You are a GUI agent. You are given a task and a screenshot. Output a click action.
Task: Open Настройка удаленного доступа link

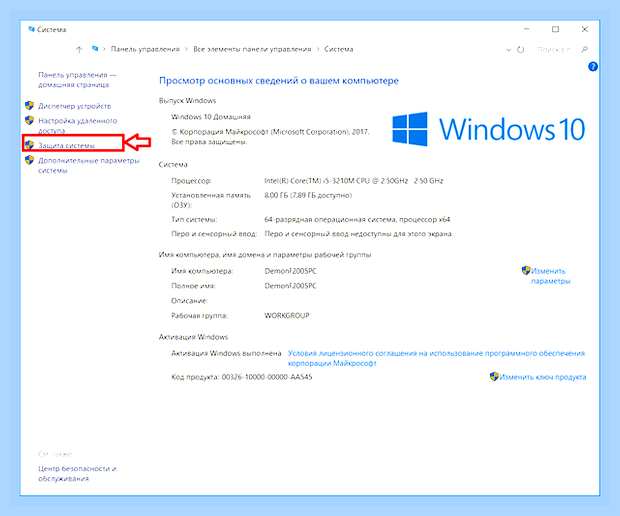[78, 125]
